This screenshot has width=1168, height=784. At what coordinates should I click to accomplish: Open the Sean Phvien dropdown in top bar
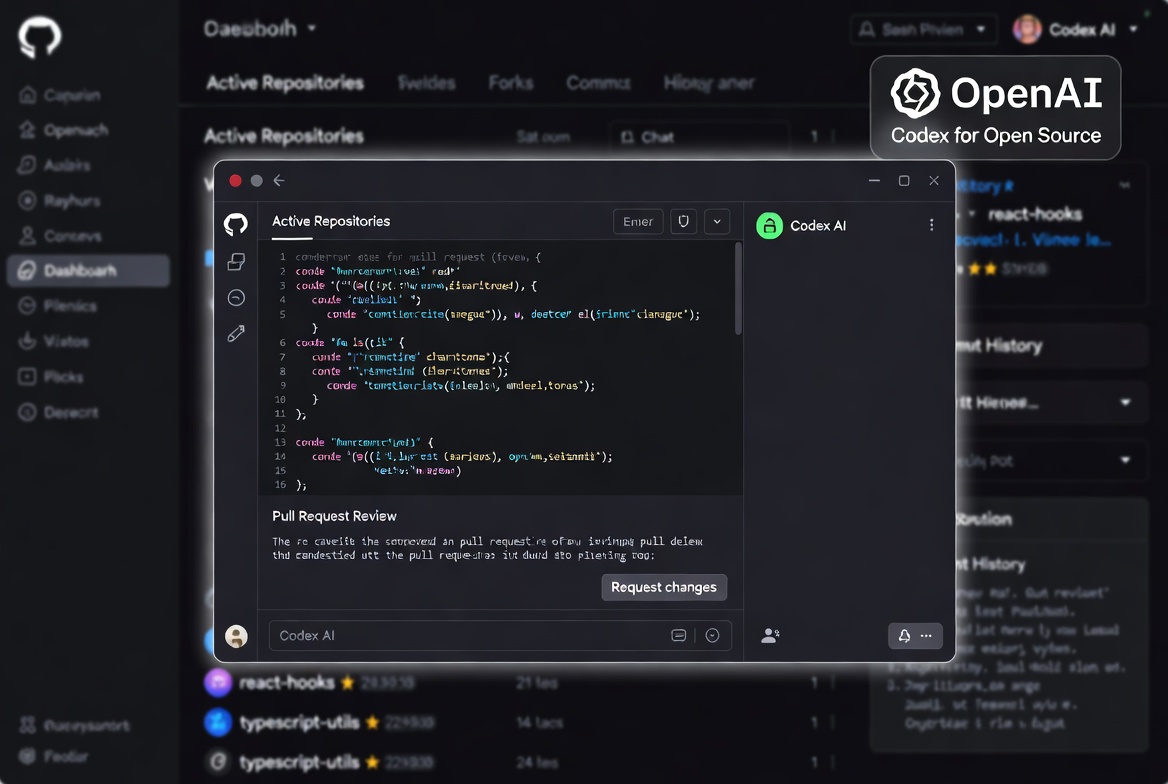923,29
